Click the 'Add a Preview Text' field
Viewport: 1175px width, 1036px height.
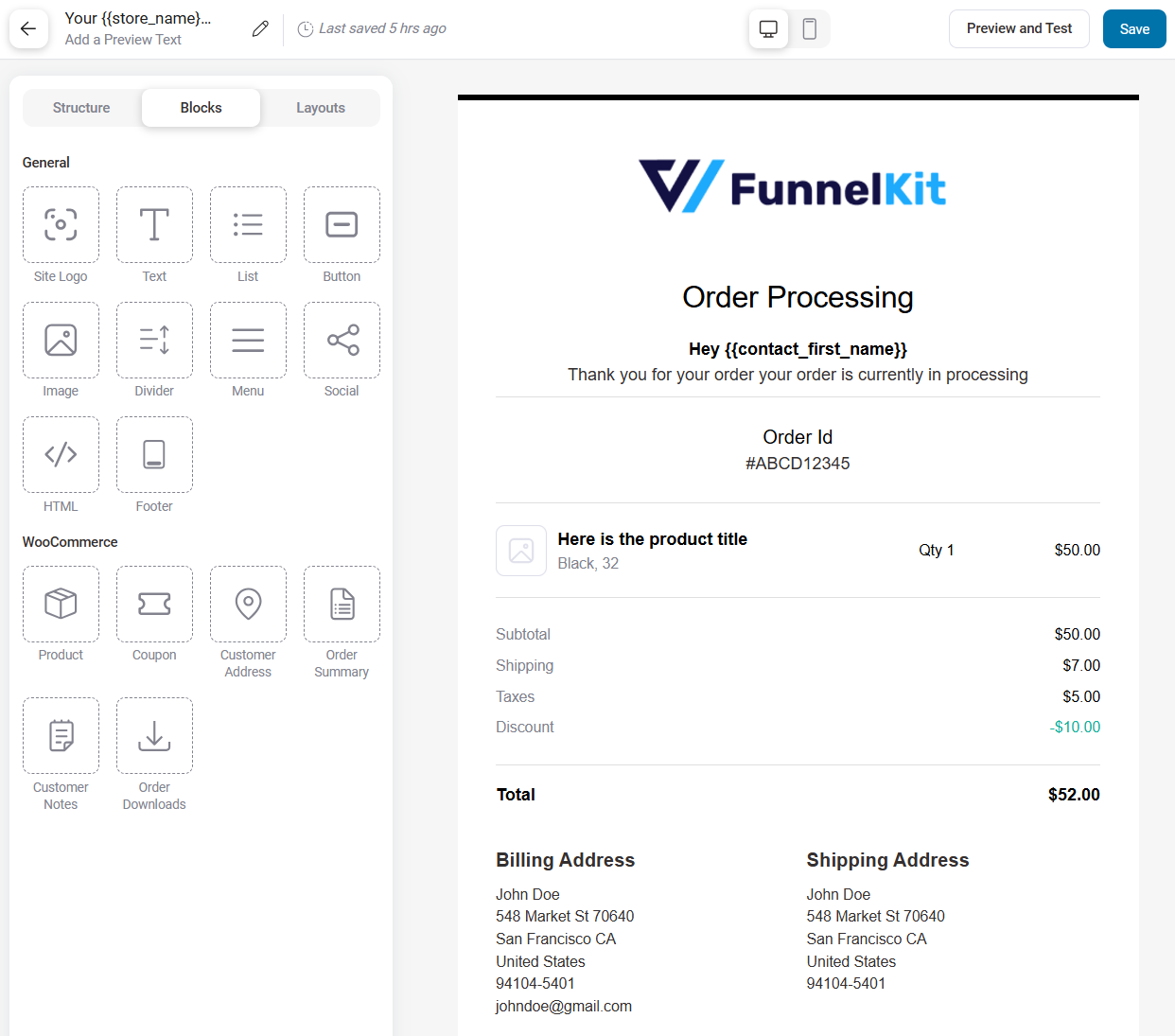tap(123, 40)
